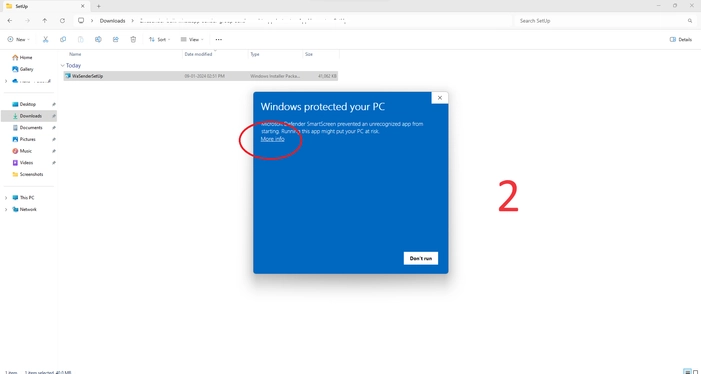This screenshot has height=374, width=701.
Task: Select the SetUp window tab
Action: (x=45, y=6)
